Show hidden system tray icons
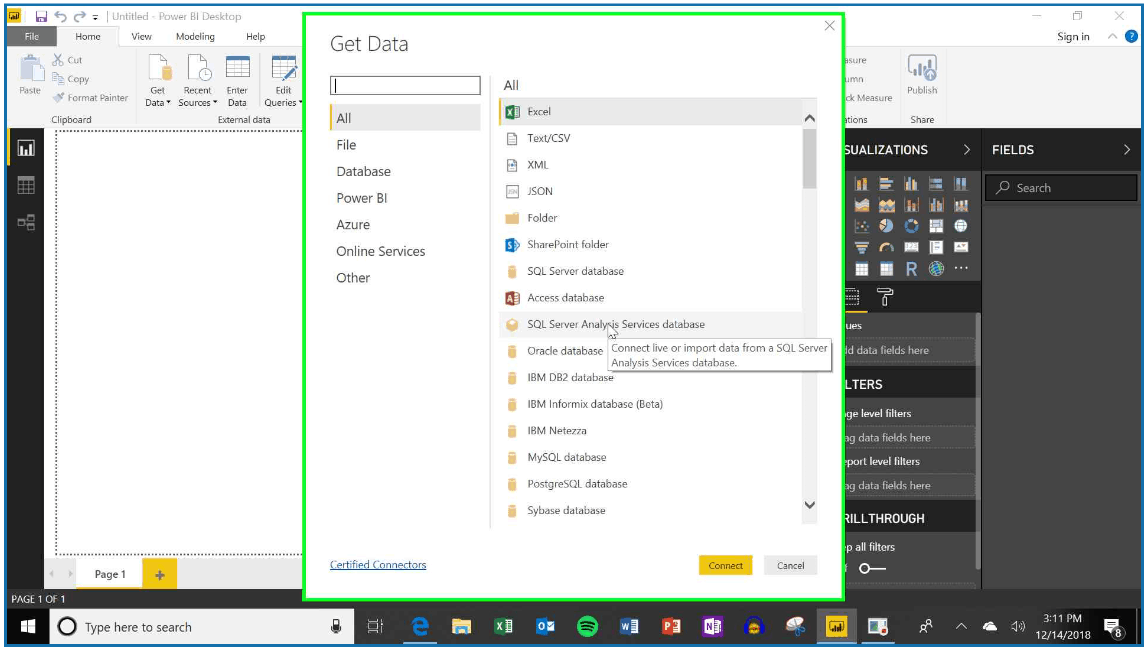The width and height of the screenshot is (1148, 649). click(961, 626)
